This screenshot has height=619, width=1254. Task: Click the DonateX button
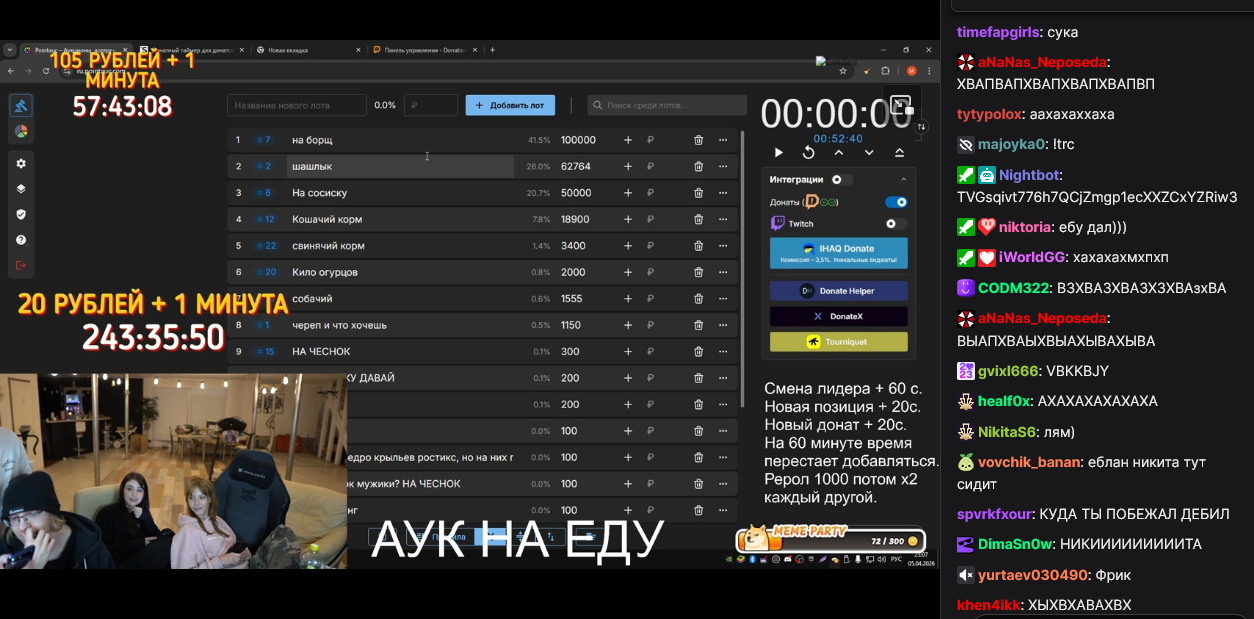pos(839,316)
